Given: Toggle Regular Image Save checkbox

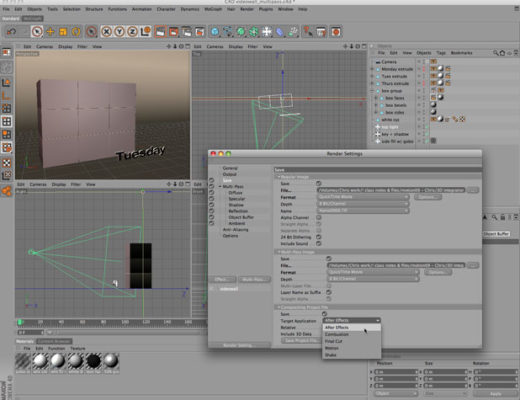Looking at the screenshot, I should tap(319, 183).
